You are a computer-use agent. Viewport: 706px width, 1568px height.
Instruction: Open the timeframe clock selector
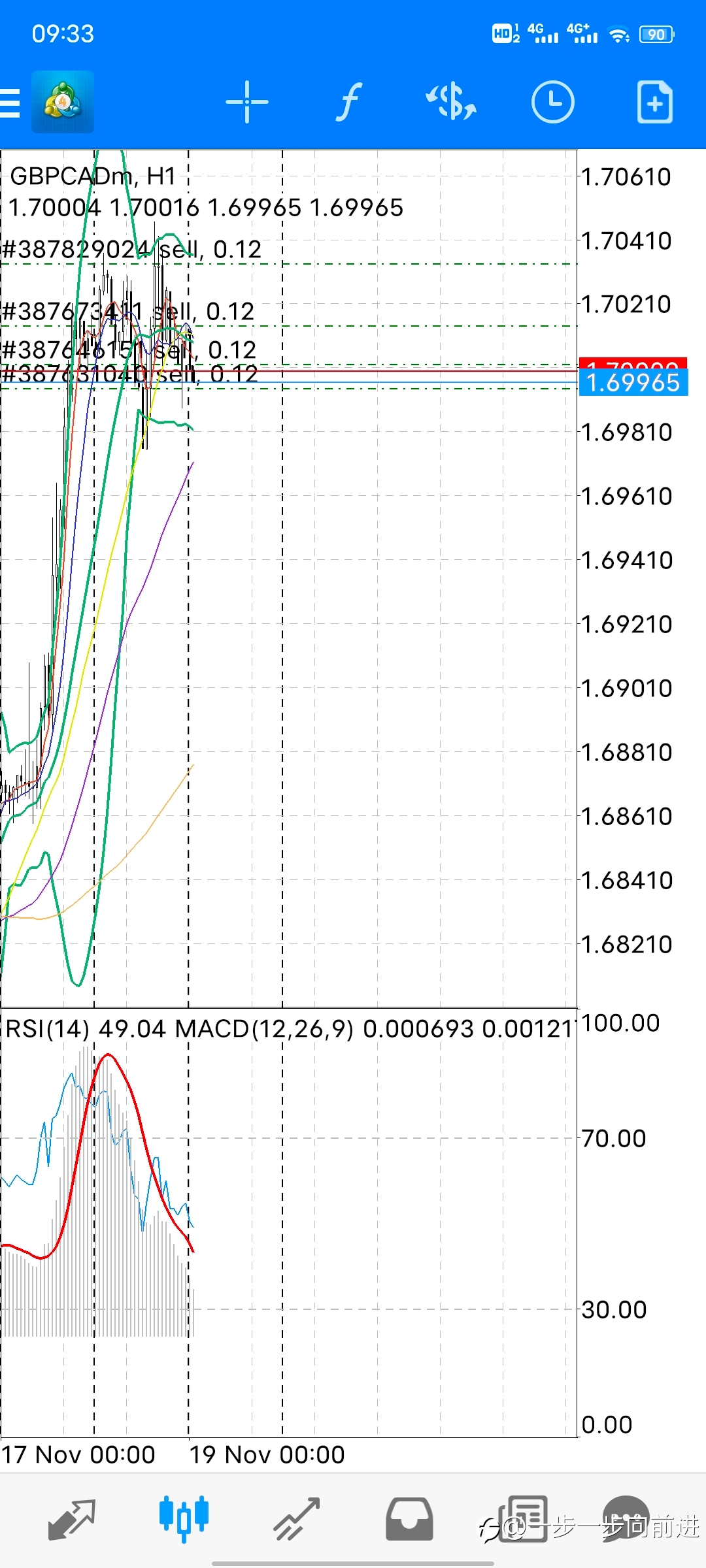pyautogui.click(x=553, y=102)
